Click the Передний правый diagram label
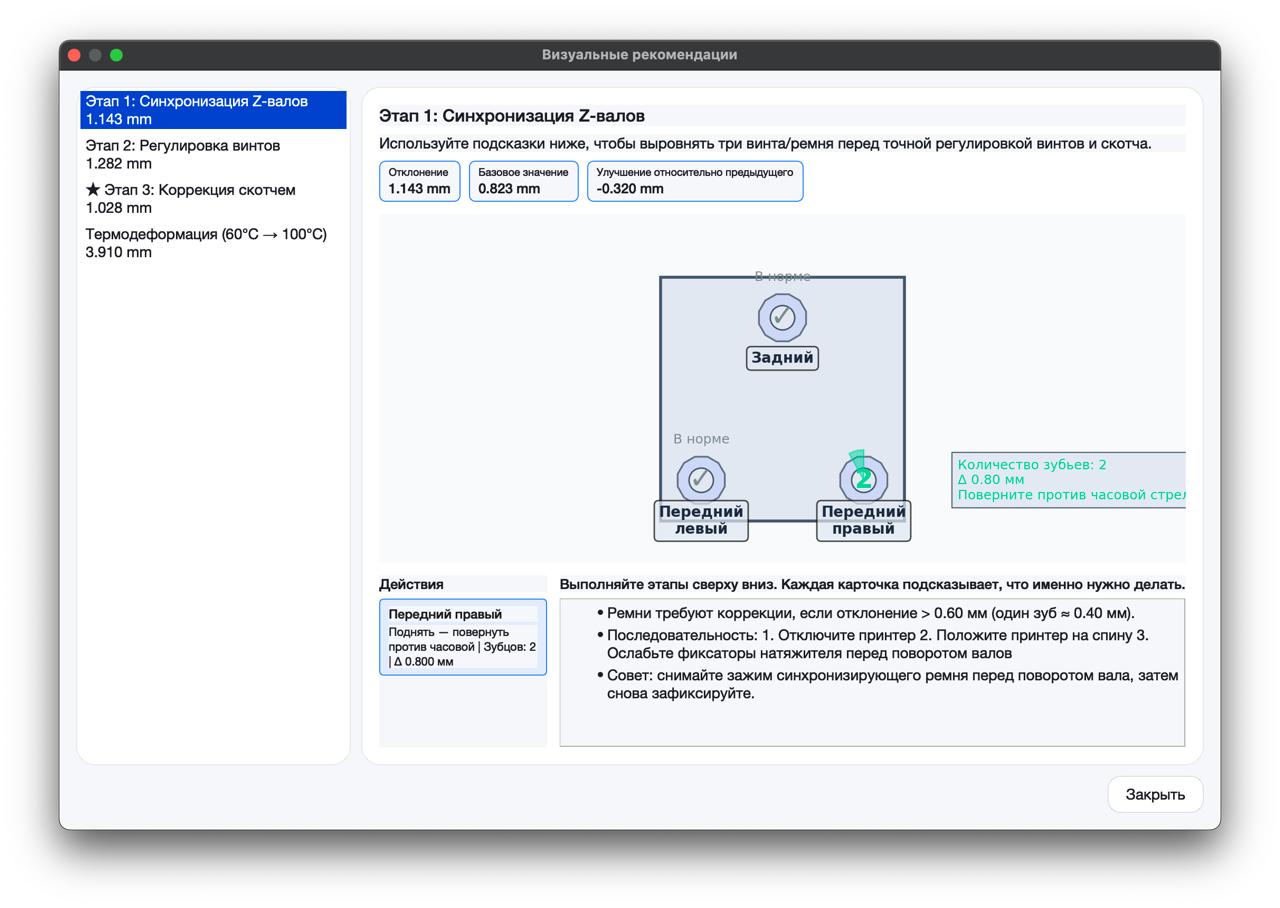1280x908 pixels. [x=863, y=520]
